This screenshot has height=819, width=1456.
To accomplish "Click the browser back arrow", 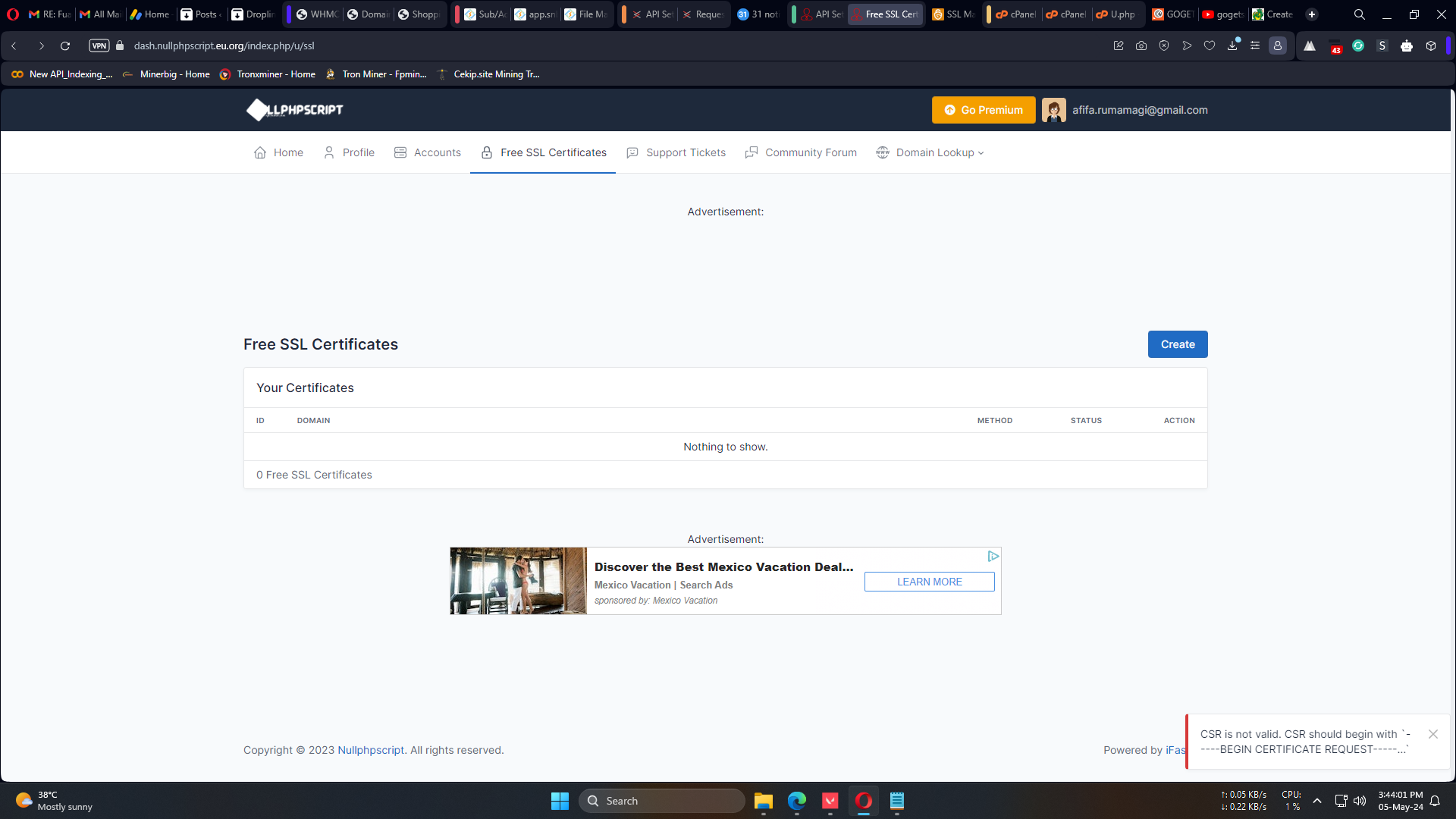I will [x=14, y=45].
